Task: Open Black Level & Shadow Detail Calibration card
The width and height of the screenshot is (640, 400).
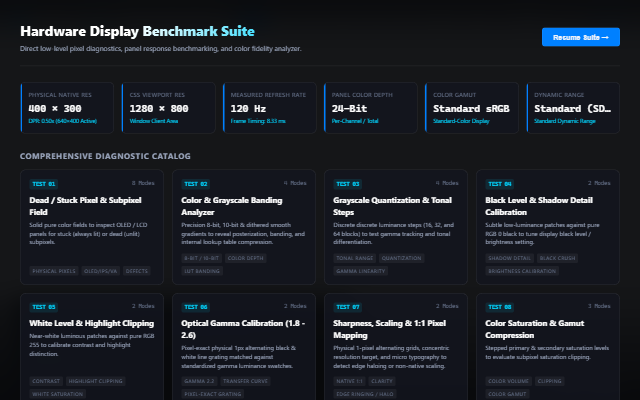Action: click(x=548, y=227)
